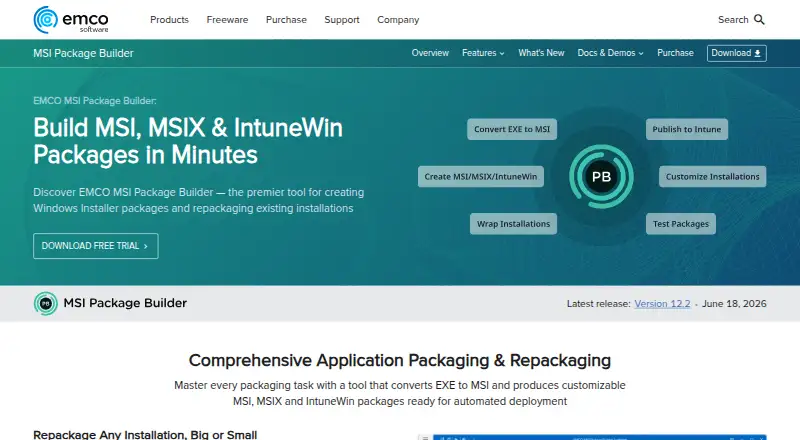Click the EMCO Software logo
Image resolution: width=800 pixels, height=440 pixels.
coord(71,20)
